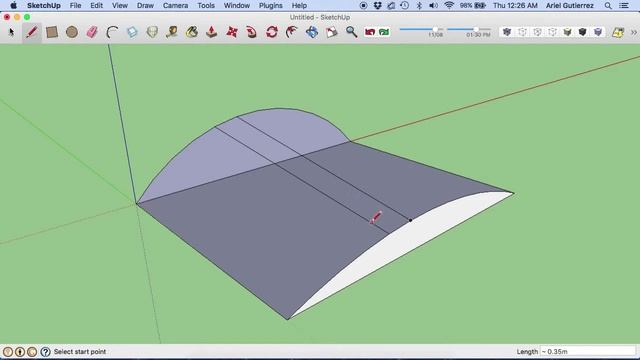Viewport: 640px width, 360px height.
Task: Click the Ariel Gutierrez user menu
Action: tap(569, 6)
